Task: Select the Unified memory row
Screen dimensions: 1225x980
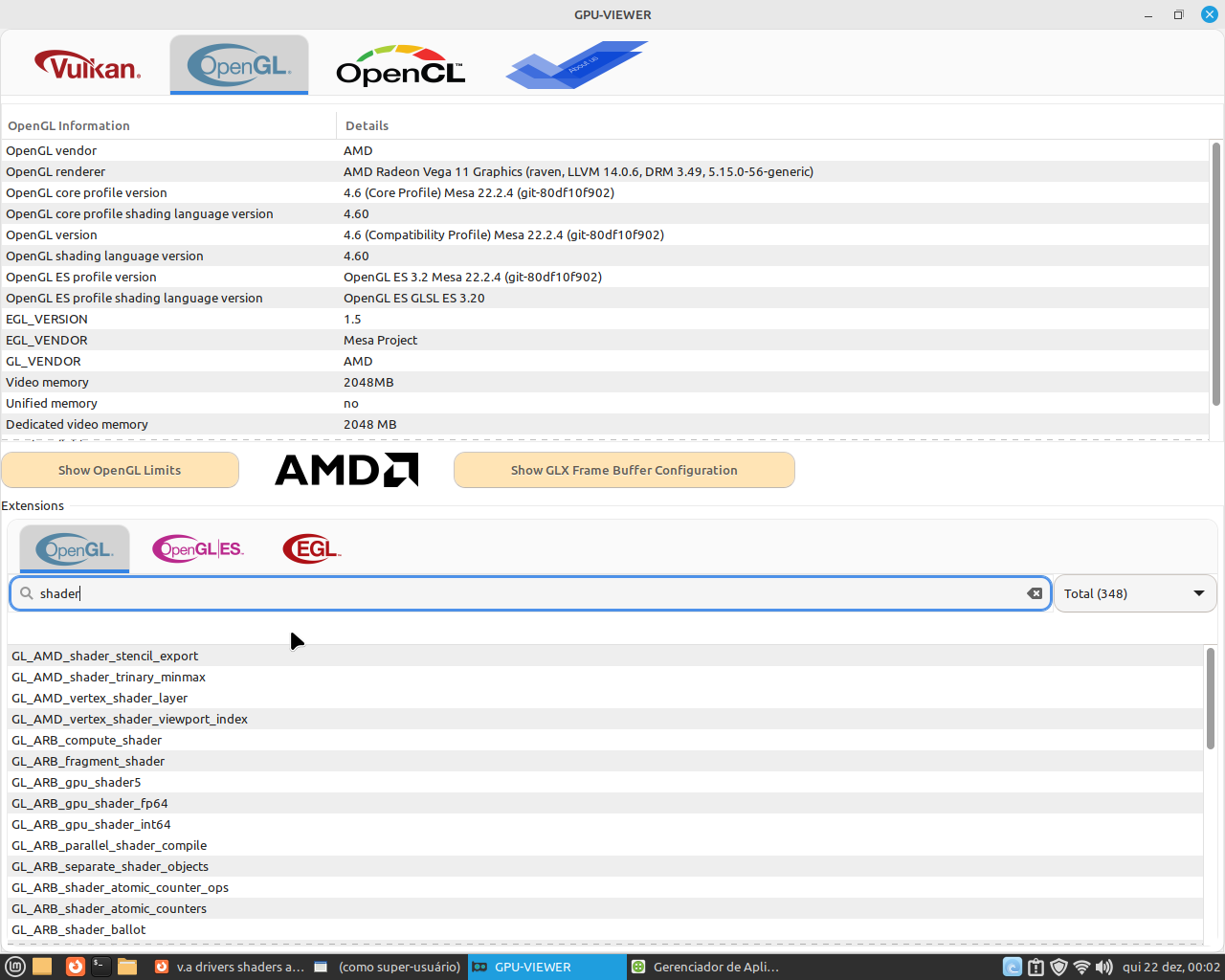Action: click(x=605, y=403)
